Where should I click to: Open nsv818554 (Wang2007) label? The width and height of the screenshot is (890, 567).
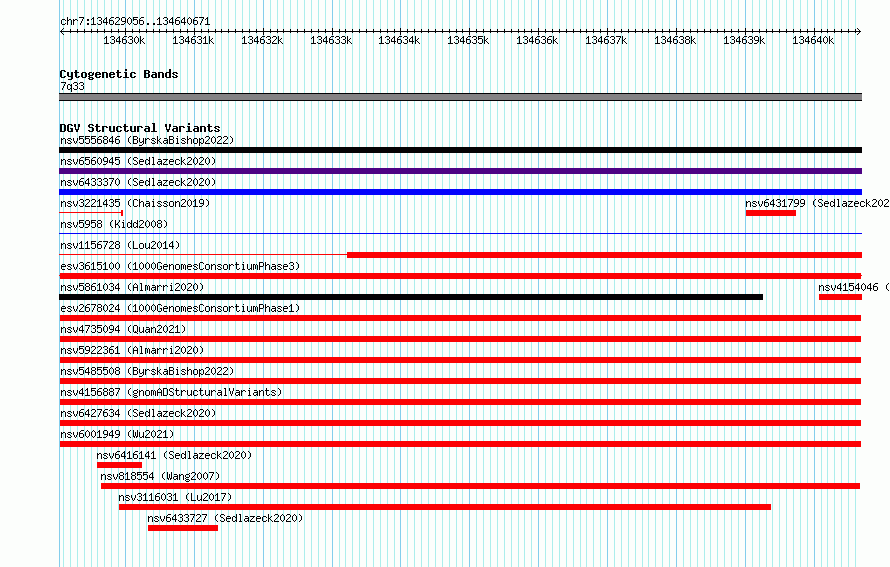coord(160,476)
